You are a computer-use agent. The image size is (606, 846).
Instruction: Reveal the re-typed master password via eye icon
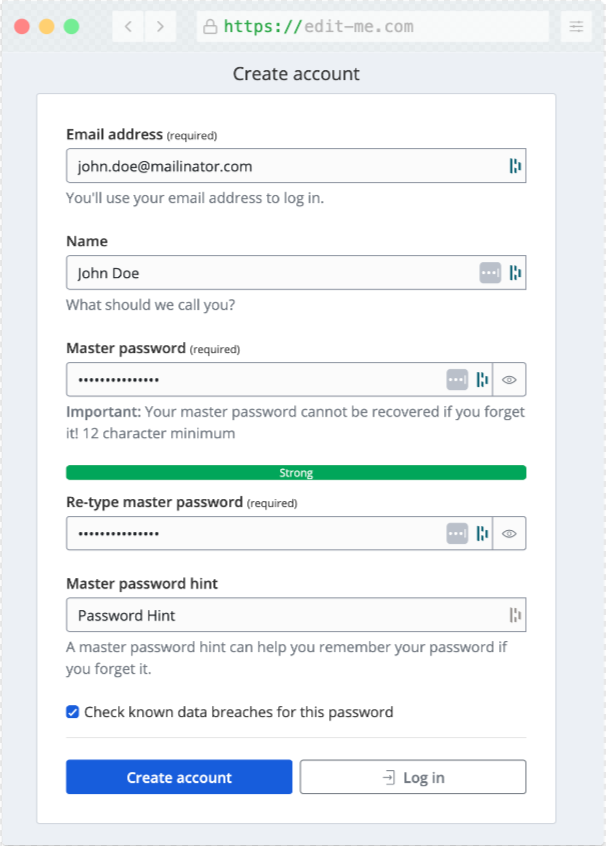point(509,533)
